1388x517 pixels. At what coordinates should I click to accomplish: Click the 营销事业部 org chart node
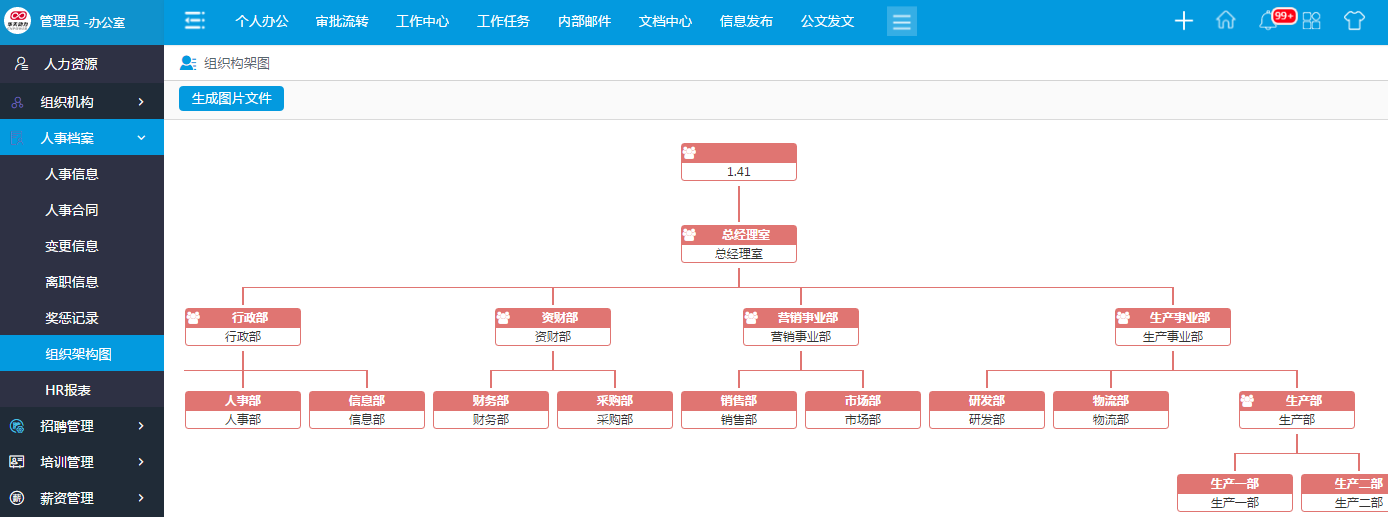(x=800, y=327)
